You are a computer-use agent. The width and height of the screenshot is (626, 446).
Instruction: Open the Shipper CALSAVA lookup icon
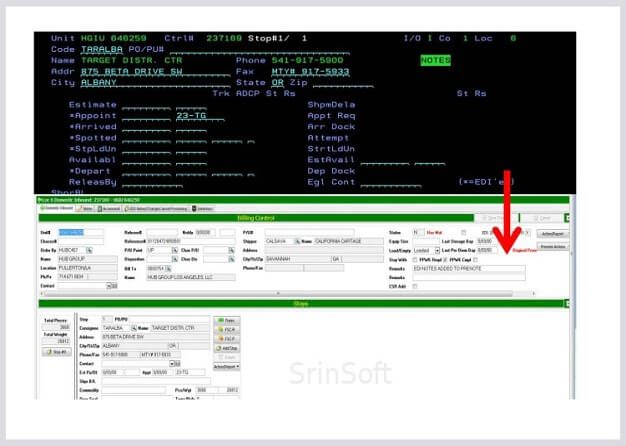(297, 242)
